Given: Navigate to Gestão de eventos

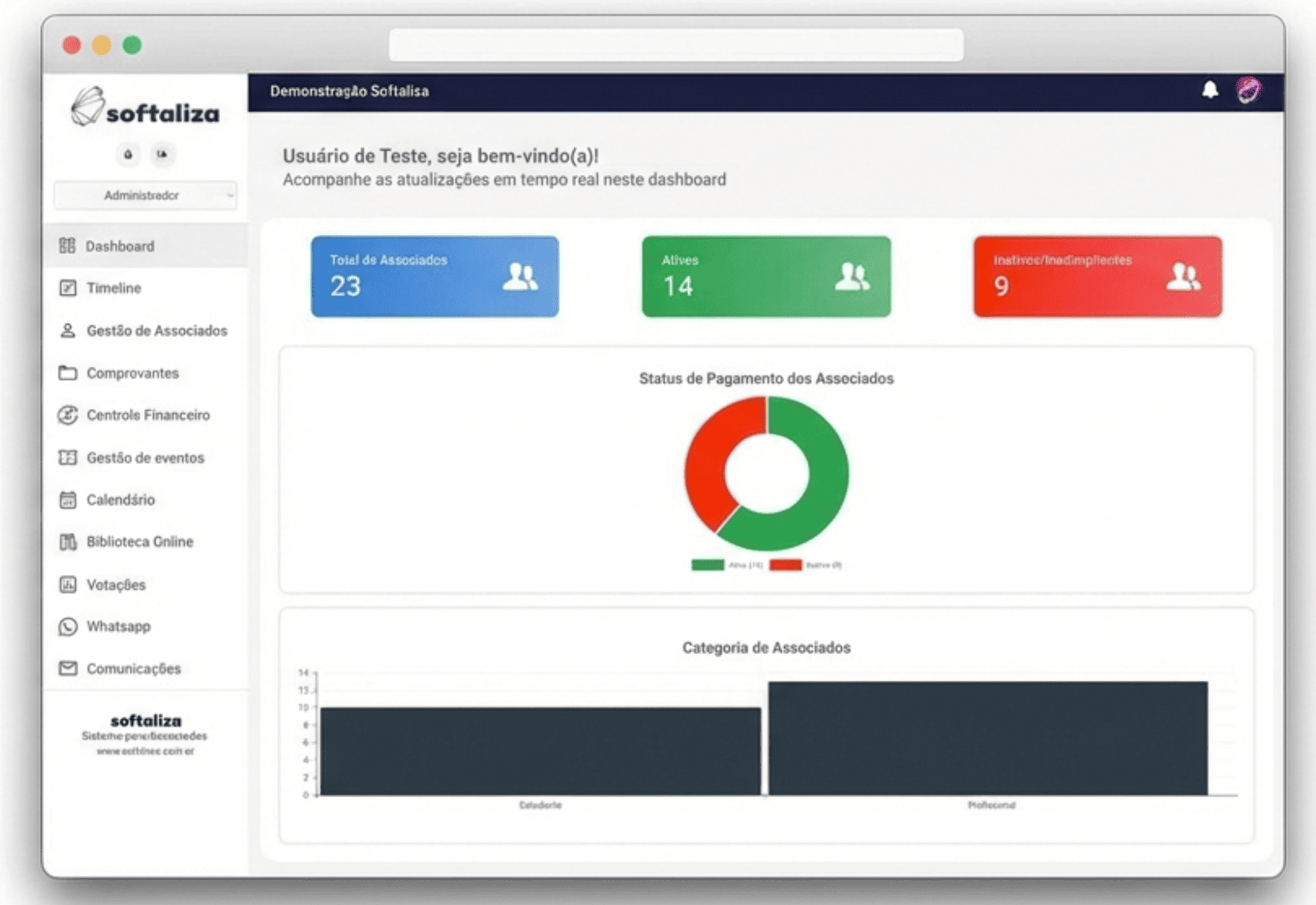Looking at the screenshot, I should (x=145, y=458).
